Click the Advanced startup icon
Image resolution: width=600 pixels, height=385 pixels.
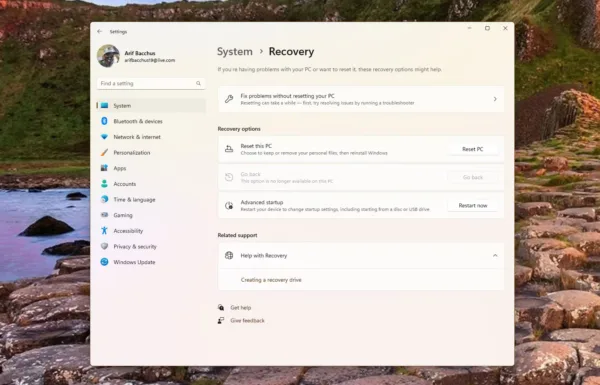(x=229, y=206)
